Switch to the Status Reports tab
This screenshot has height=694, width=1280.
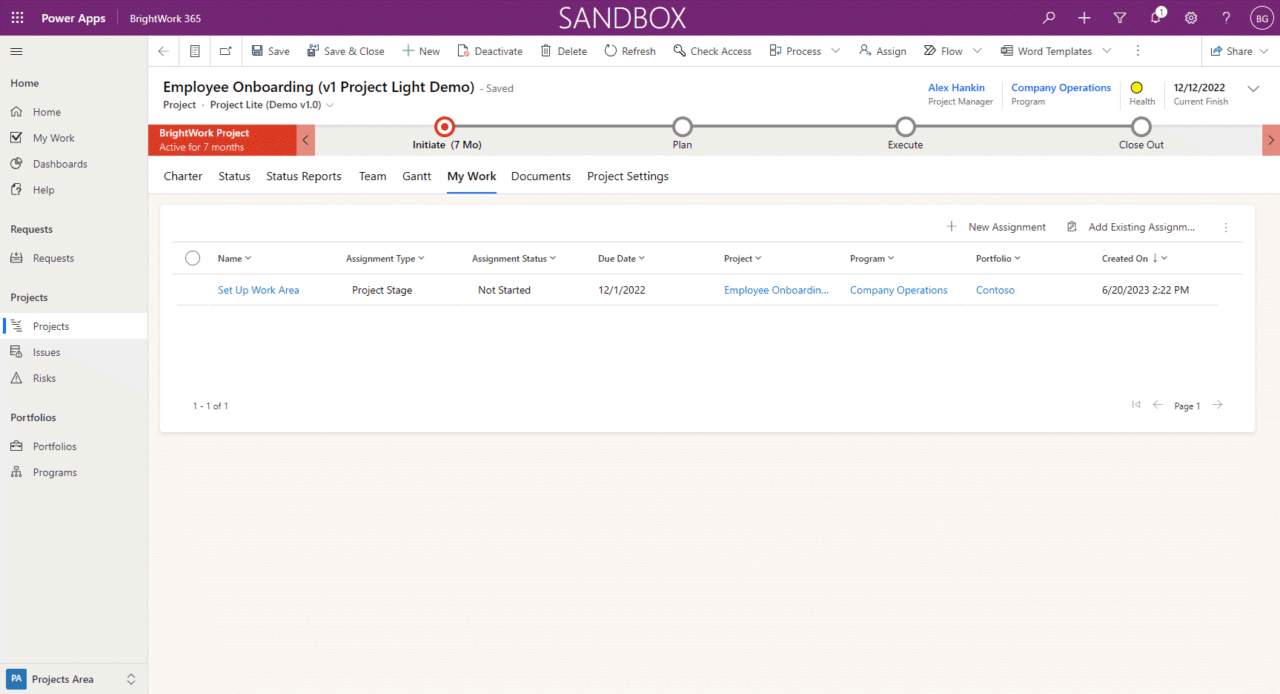(x=303, y=176)
